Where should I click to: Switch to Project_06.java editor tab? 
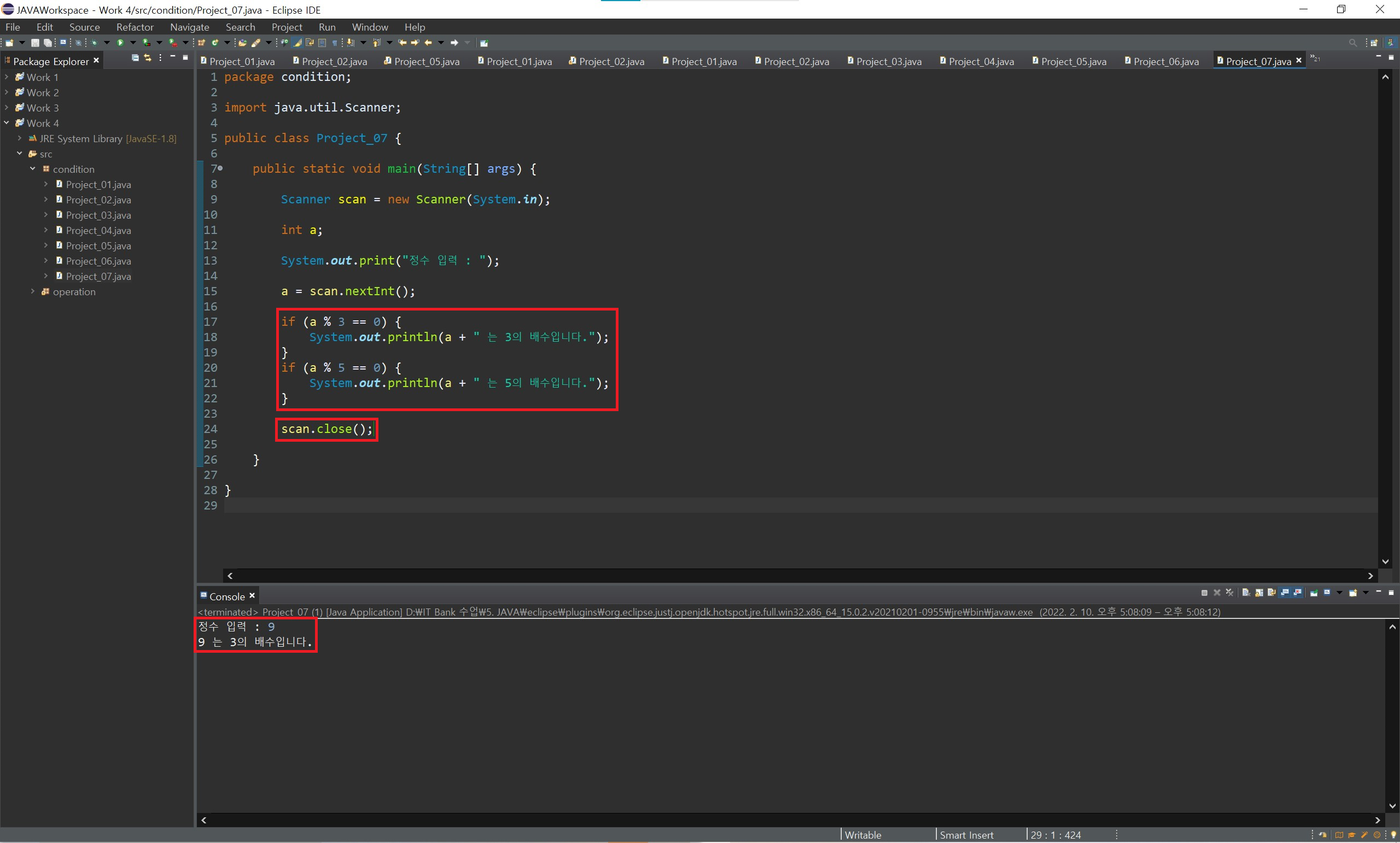1165,61
